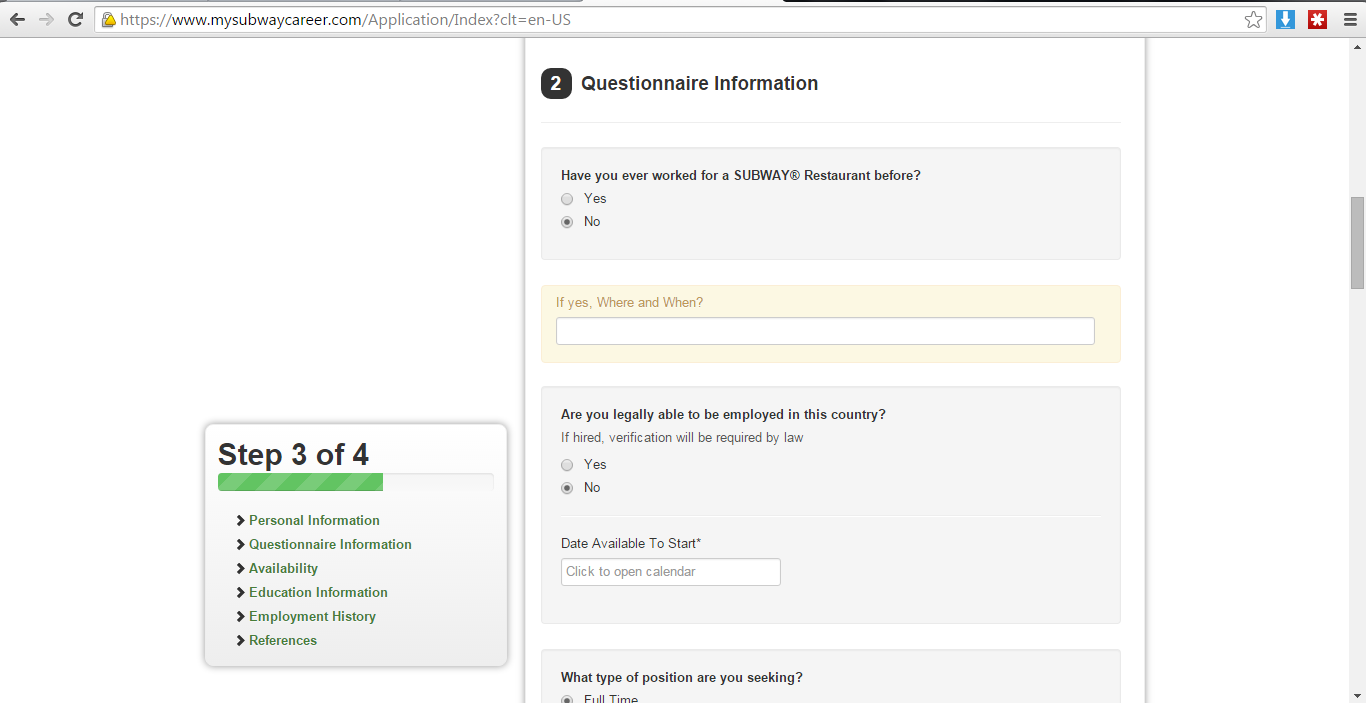Click the site security icon in address bar
The image size is (1366, 703).
point(107,18)
